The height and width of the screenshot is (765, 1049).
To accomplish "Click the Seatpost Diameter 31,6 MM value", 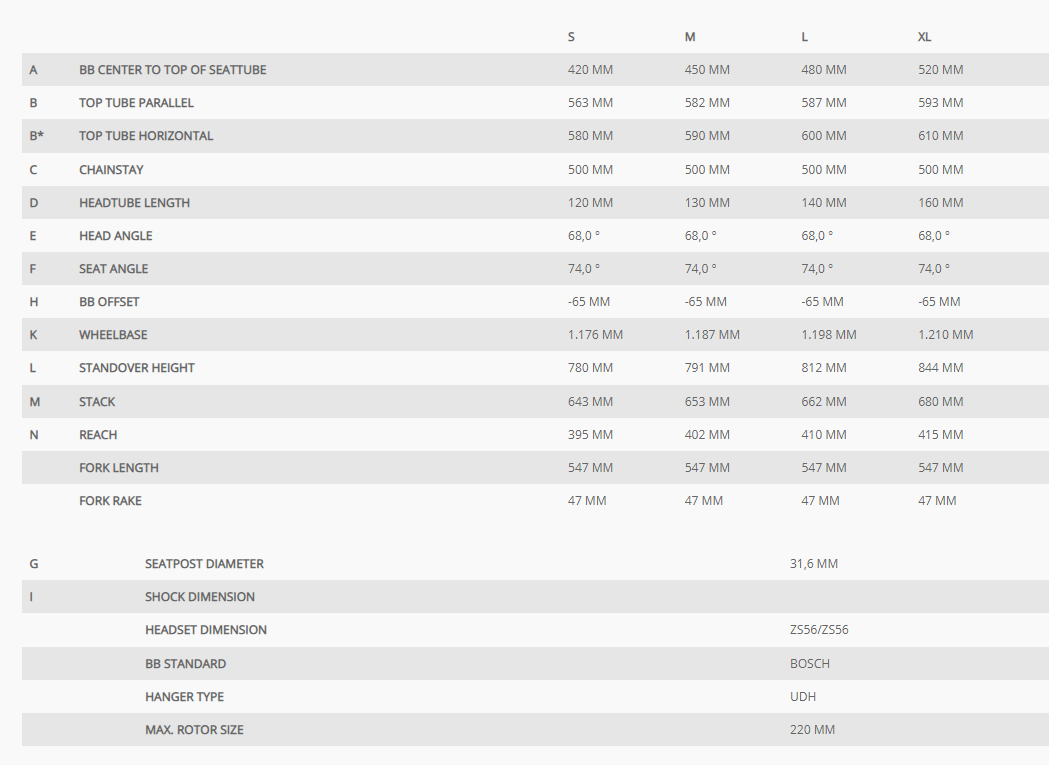I will click(814, 564).
